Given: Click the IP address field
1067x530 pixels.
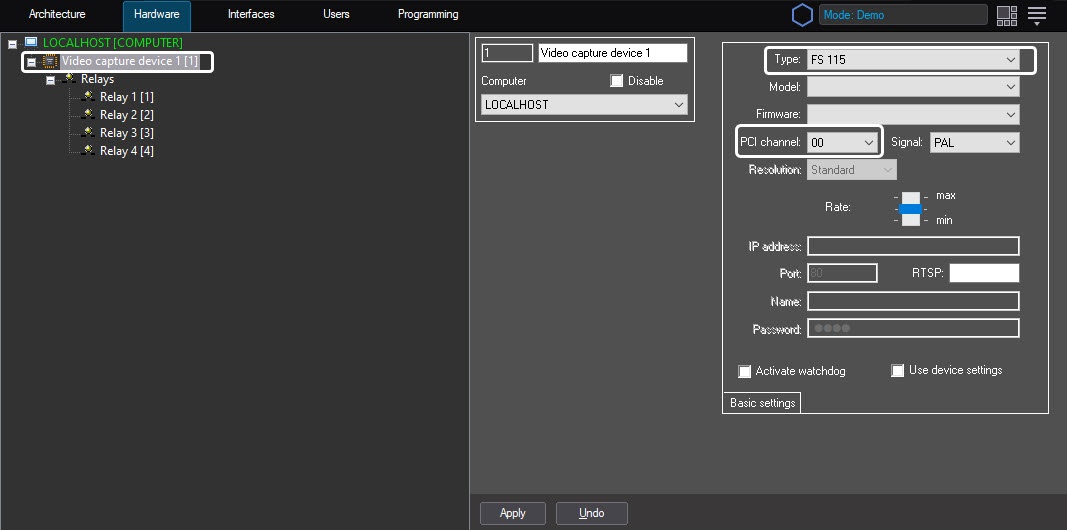Looking at the screenshot, I should (x=913, y=246).
